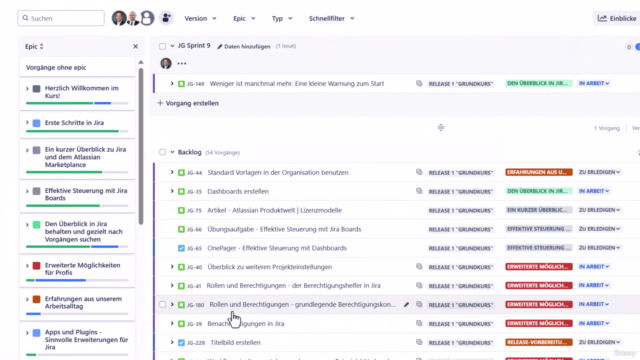Collapse the JG Sprint 9 section
The width and height of the screenshot is (640, 360).
click(x=172, y=46)
